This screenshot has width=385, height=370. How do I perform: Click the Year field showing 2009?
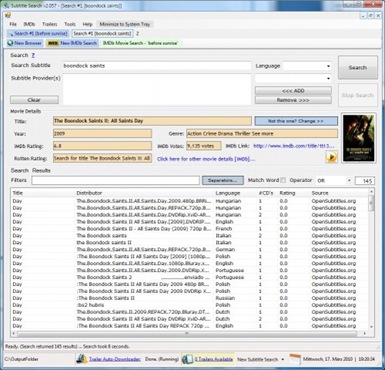click(x=102, y=134)
